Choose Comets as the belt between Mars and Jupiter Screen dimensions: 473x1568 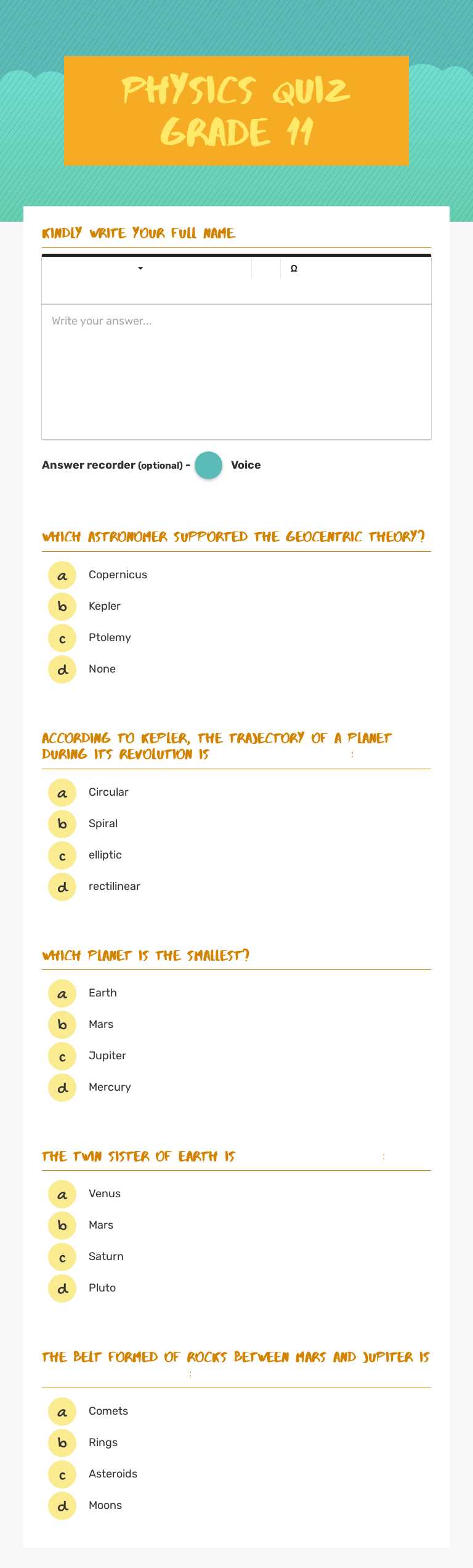(x=62, y=1412)
